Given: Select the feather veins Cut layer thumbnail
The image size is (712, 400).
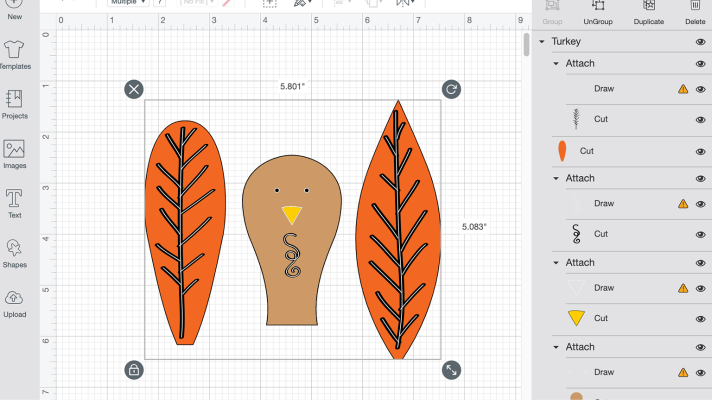Looking at the screenshot, I should pyautogui.click(x=576, y=119).
